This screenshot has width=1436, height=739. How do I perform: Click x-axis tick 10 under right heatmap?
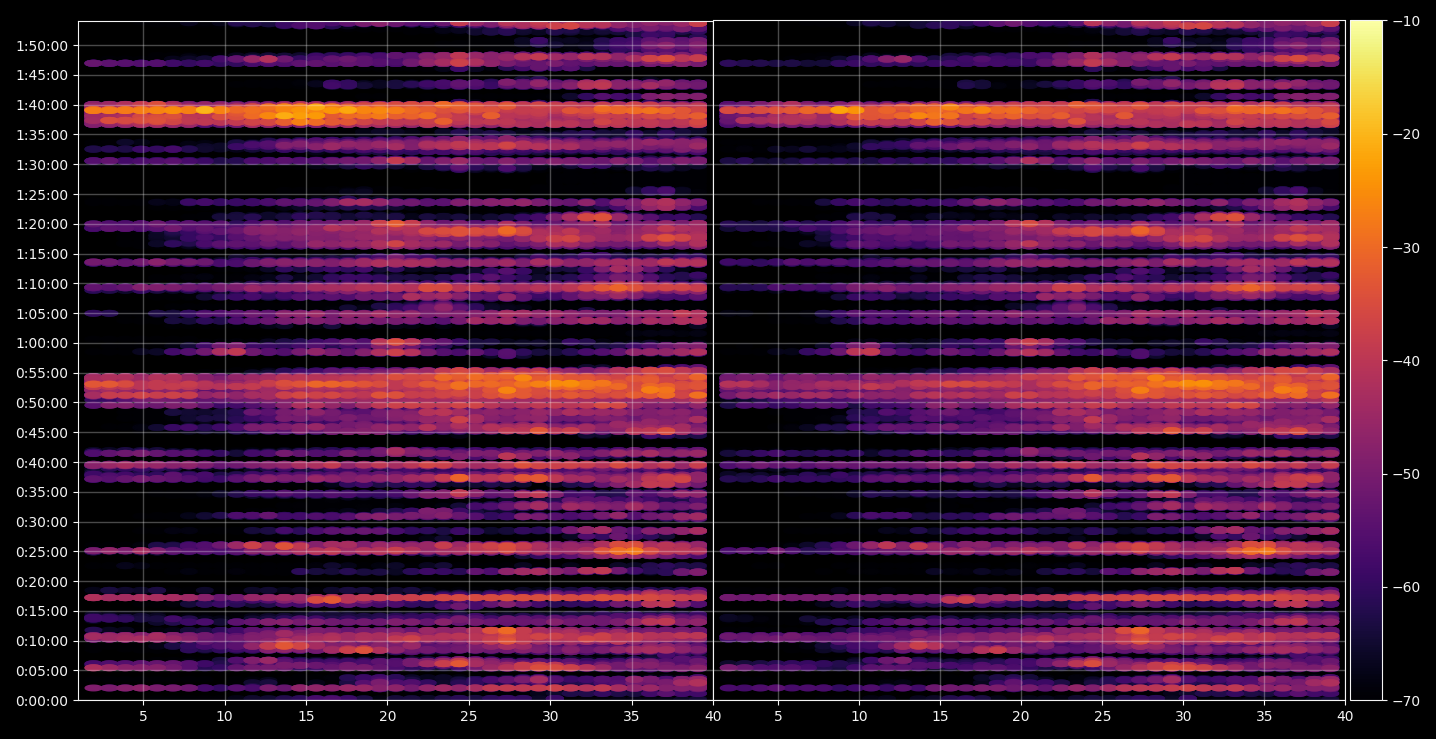[x=859, y=717]
